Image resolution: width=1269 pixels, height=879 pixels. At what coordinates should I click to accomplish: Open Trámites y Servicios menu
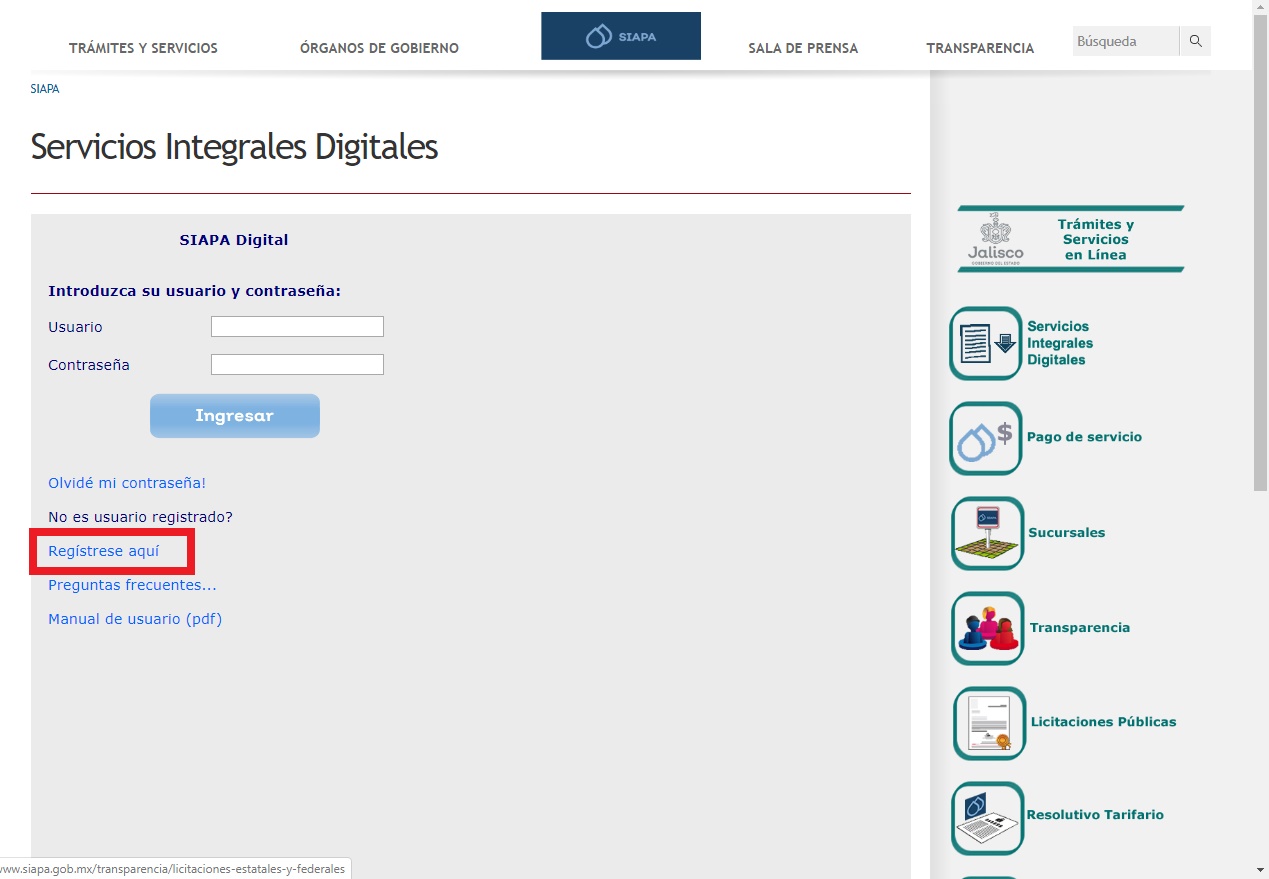143,48
